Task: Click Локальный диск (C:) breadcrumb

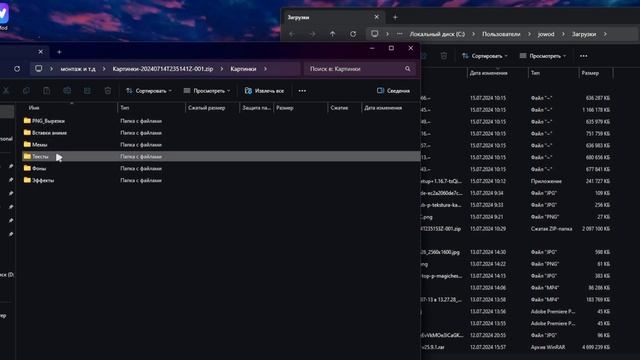Action: click(x=437, y=34)
